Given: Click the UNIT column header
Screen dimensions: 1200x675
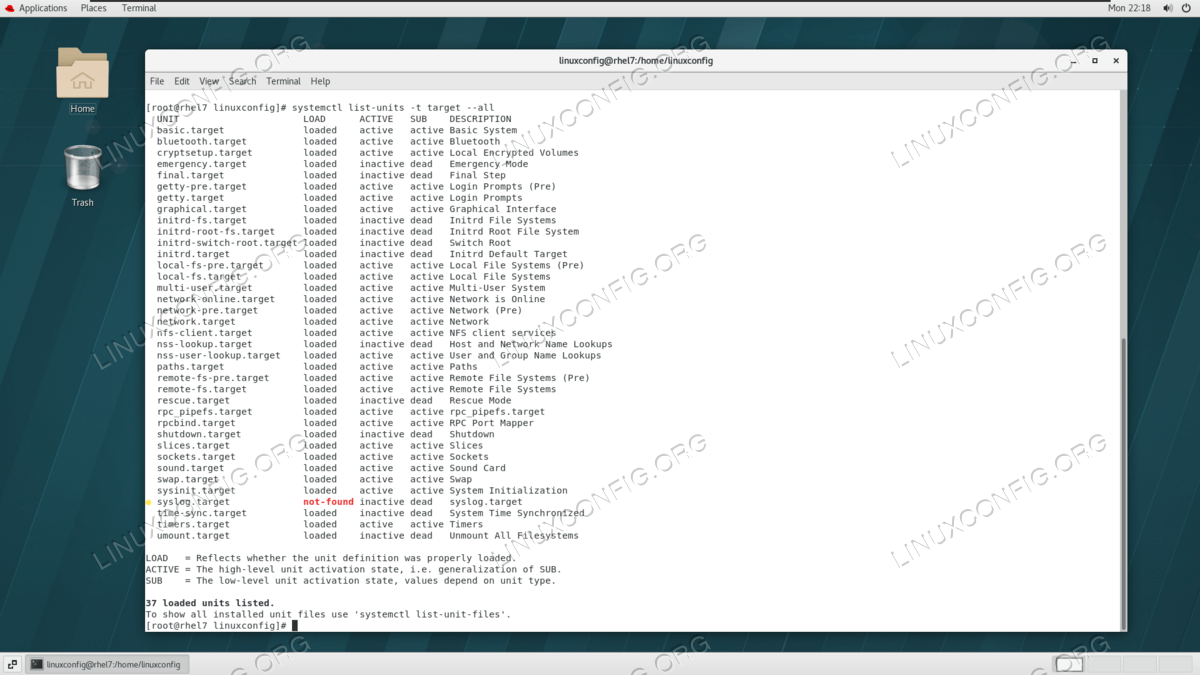Looking at the screenshot, I should point(168,119).
